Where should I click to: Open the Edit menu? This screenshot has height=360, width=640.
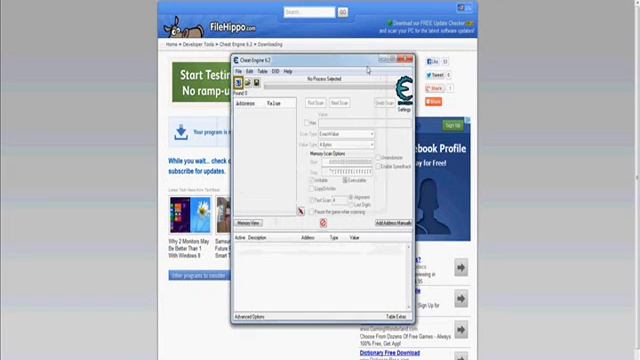pyautogui.click(x=249, y=71)
